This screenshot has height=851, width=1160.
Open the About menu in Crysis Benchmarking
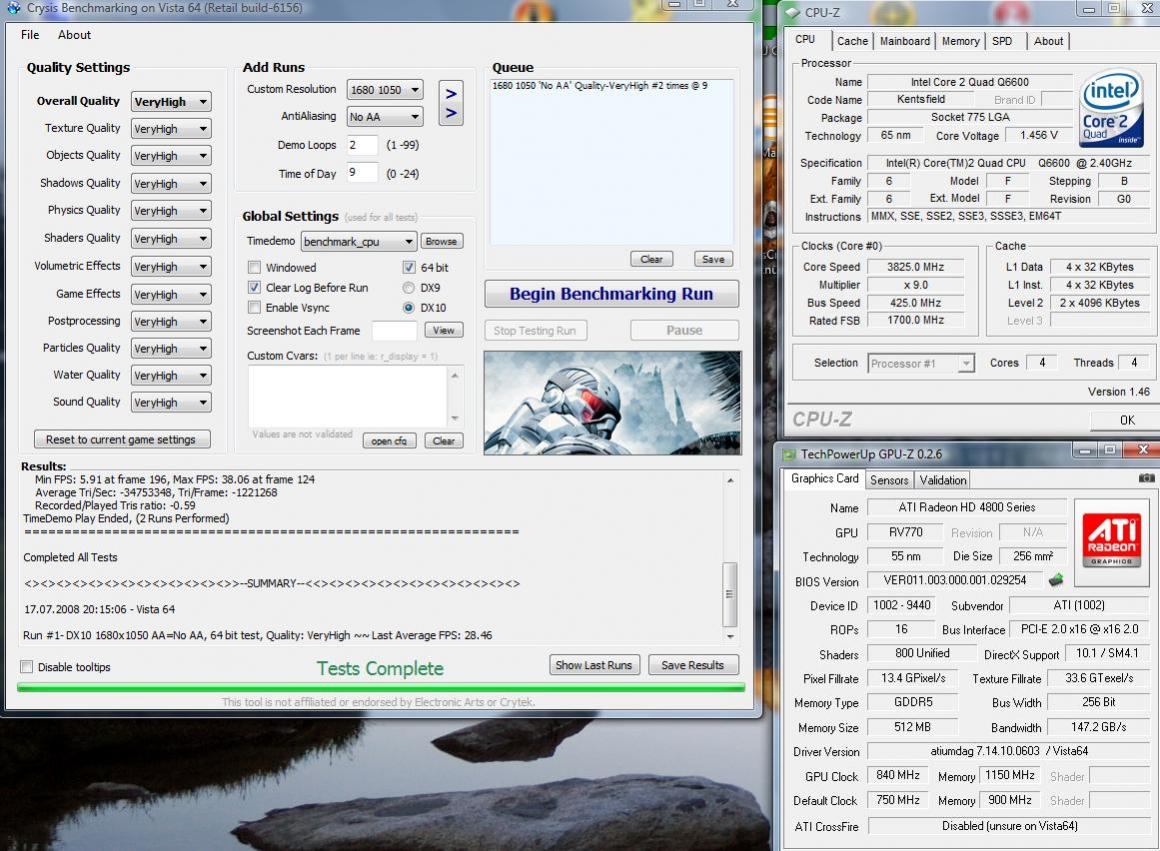coord(74,35)
